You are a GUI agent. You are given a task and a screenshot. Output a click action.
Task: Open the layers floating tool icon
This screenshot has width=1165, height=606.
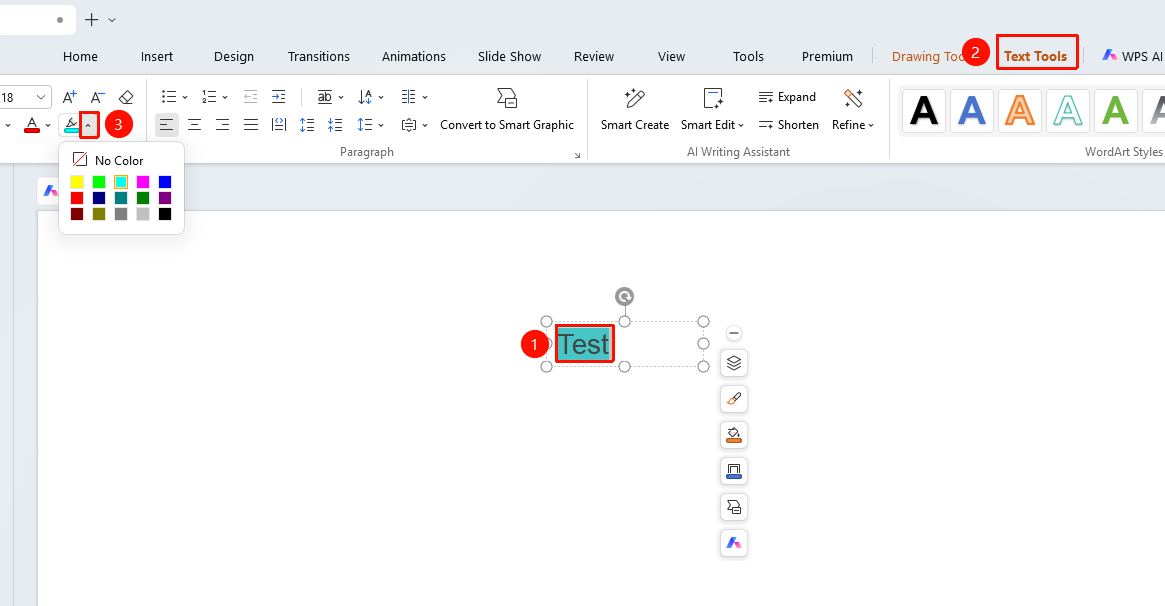[x=734, y=363]
